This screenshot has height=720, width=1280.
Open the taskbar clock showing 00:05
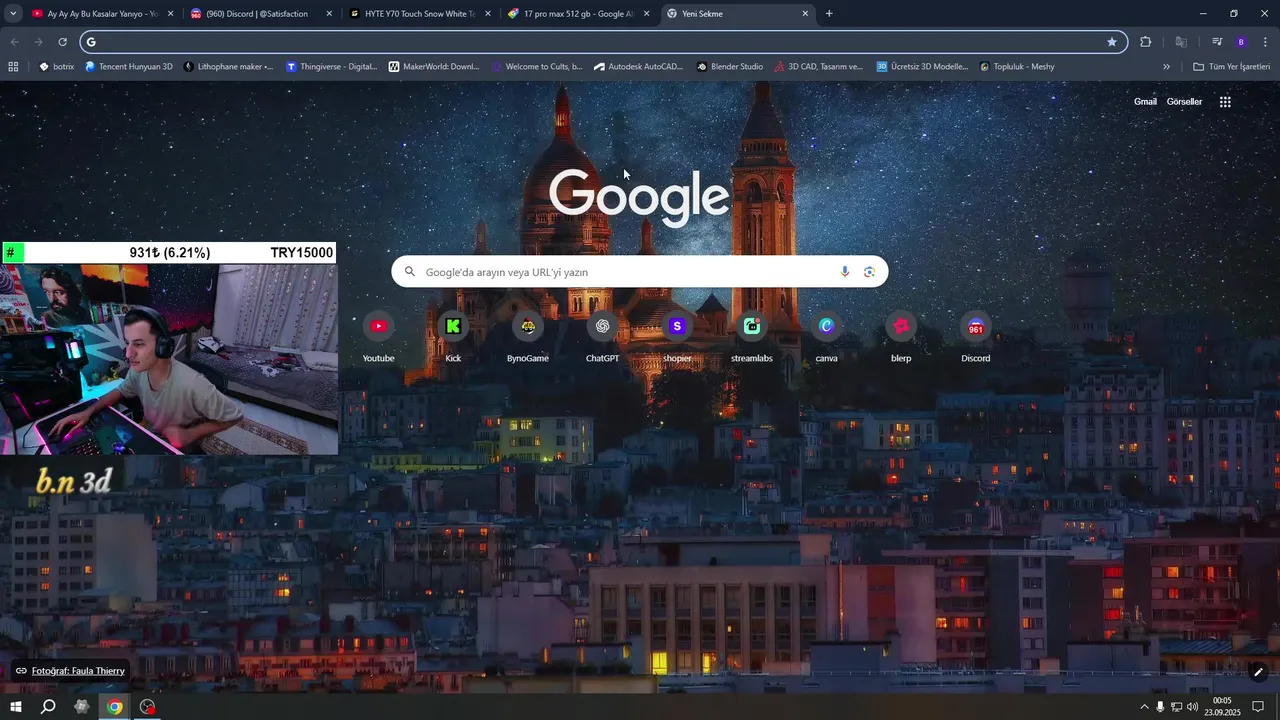point(1222,707)
